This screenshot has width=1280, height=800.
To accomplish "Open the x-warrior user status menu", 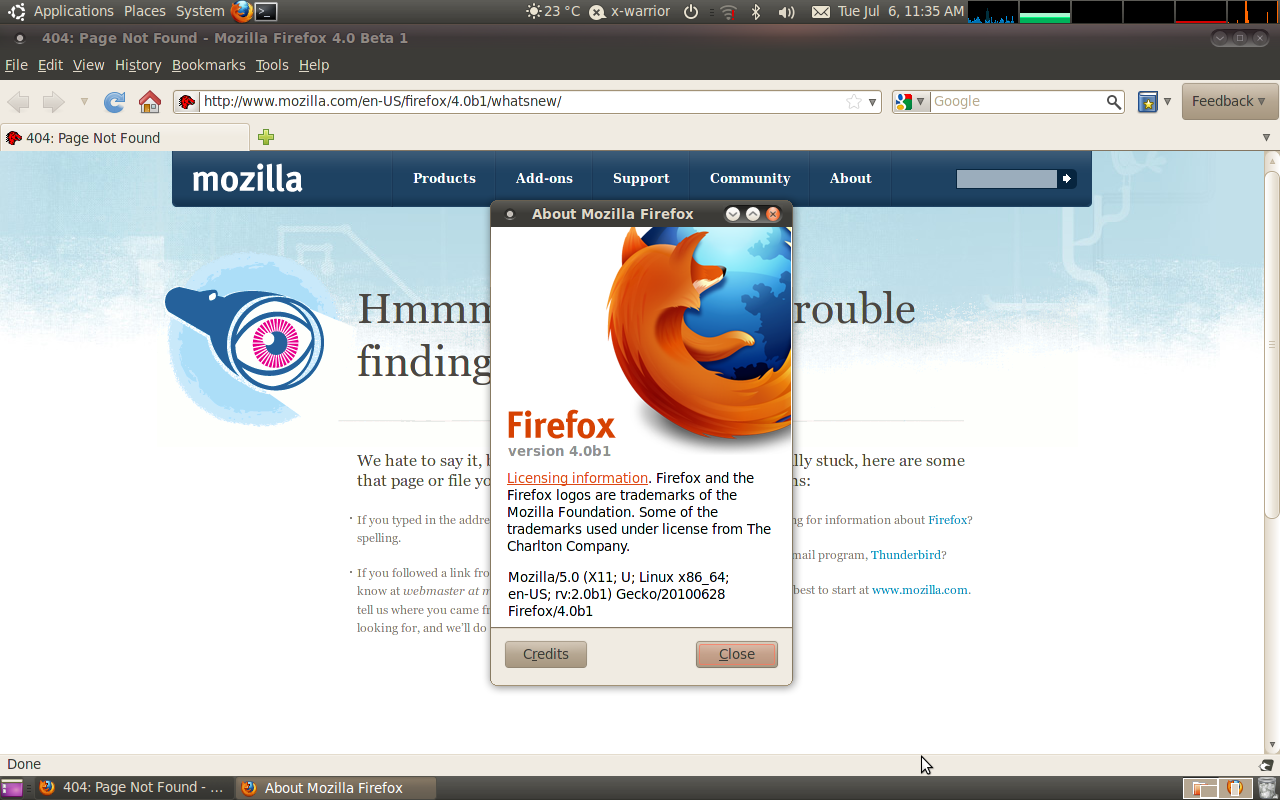I will 629,12.
